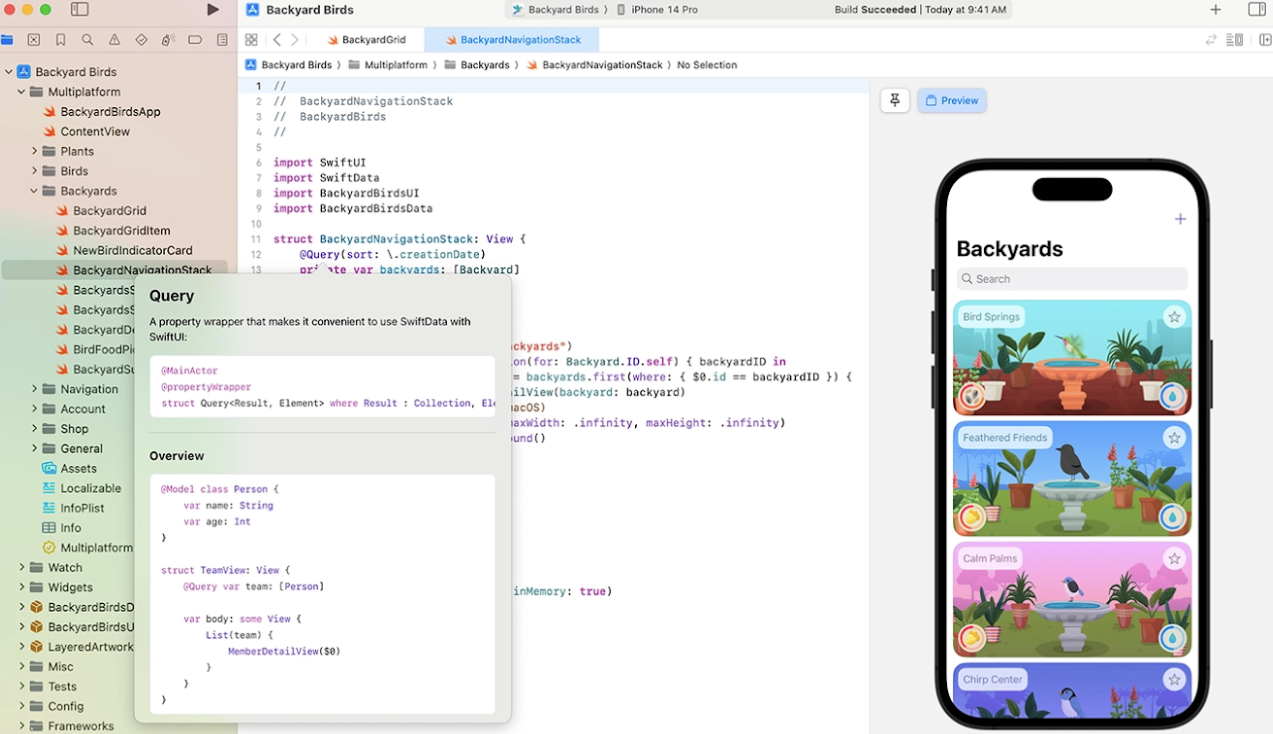Click the editor review changes arrows icon
This screenshot has height=734, width=1273.
pos(1211,40)
